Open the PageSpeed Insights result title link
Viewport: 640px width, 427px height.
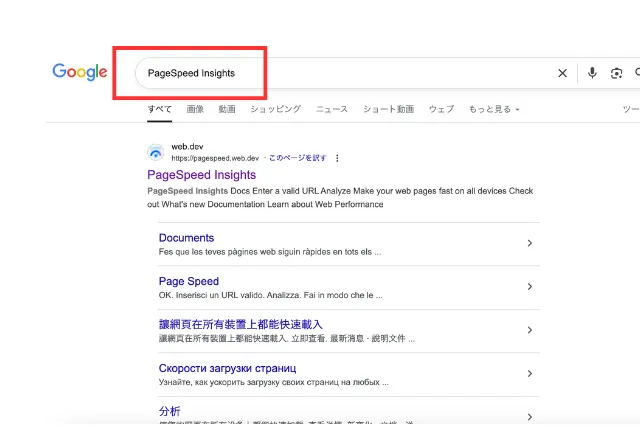pos(202,175)
